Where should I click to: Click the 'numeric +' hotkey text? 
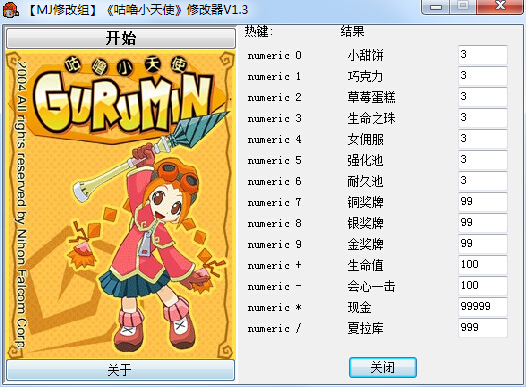pos(275,266)
